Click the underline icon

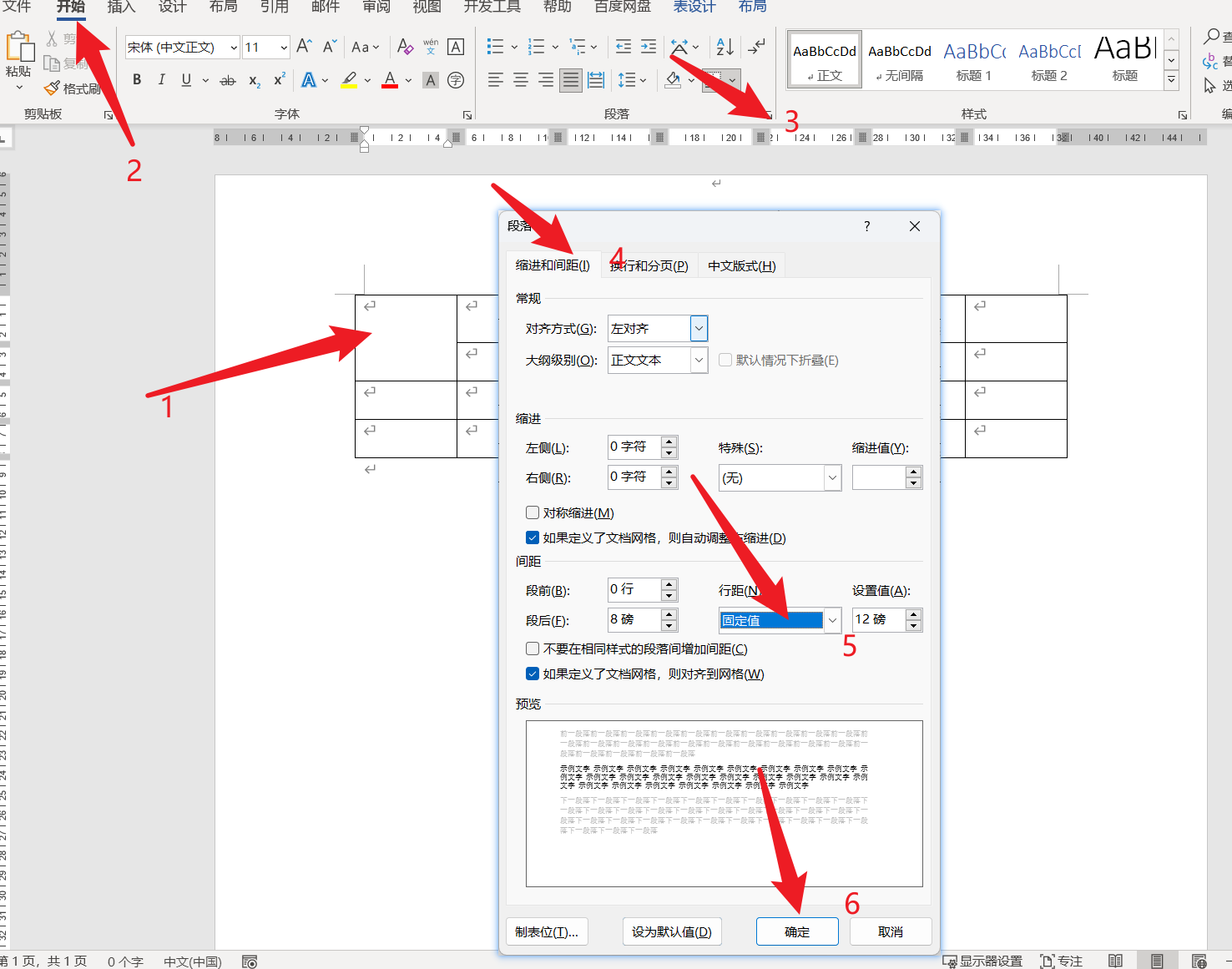pos(186,80)
